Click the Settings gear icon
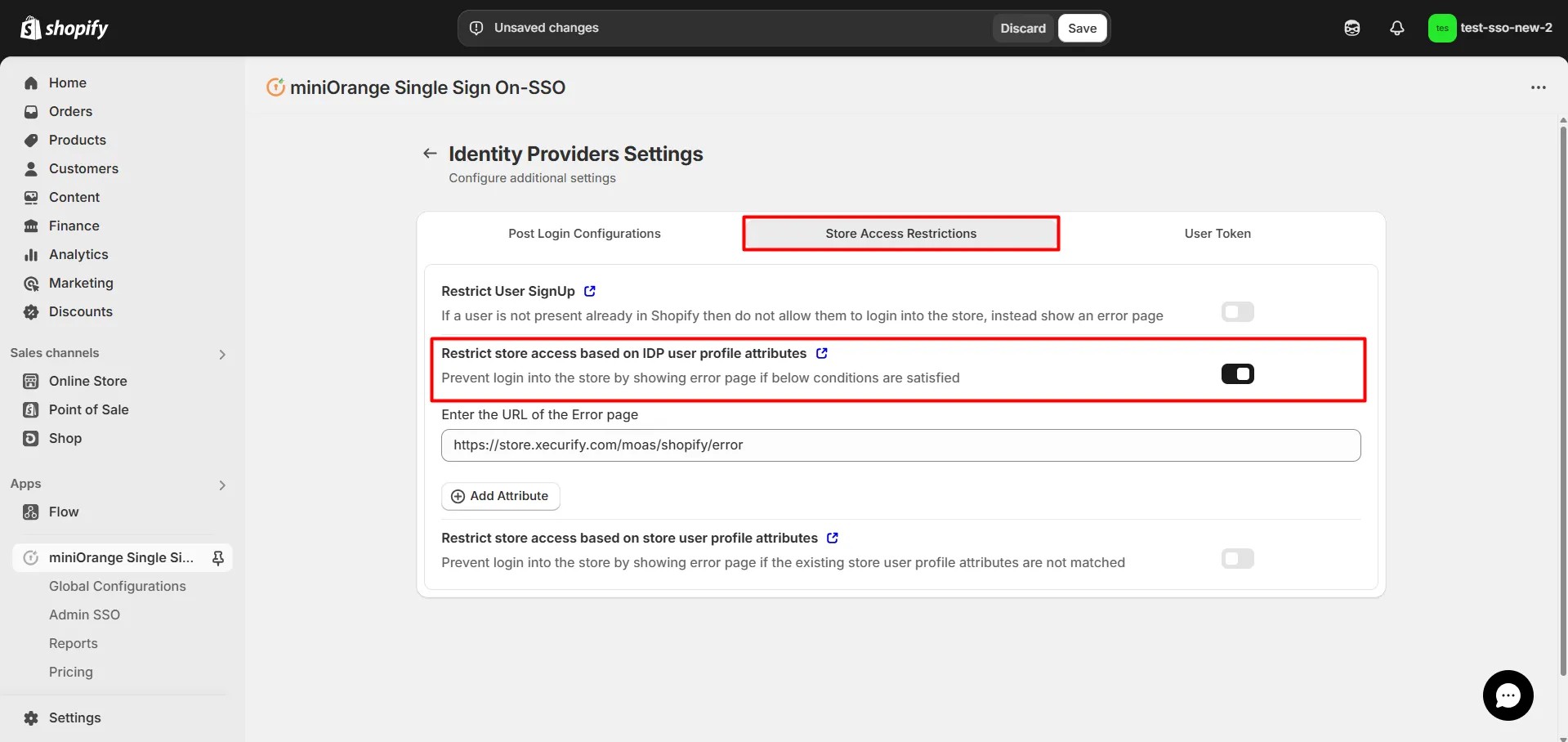Image resolution: width=1568 pixels, height=742 pixels. coord(31,718)
